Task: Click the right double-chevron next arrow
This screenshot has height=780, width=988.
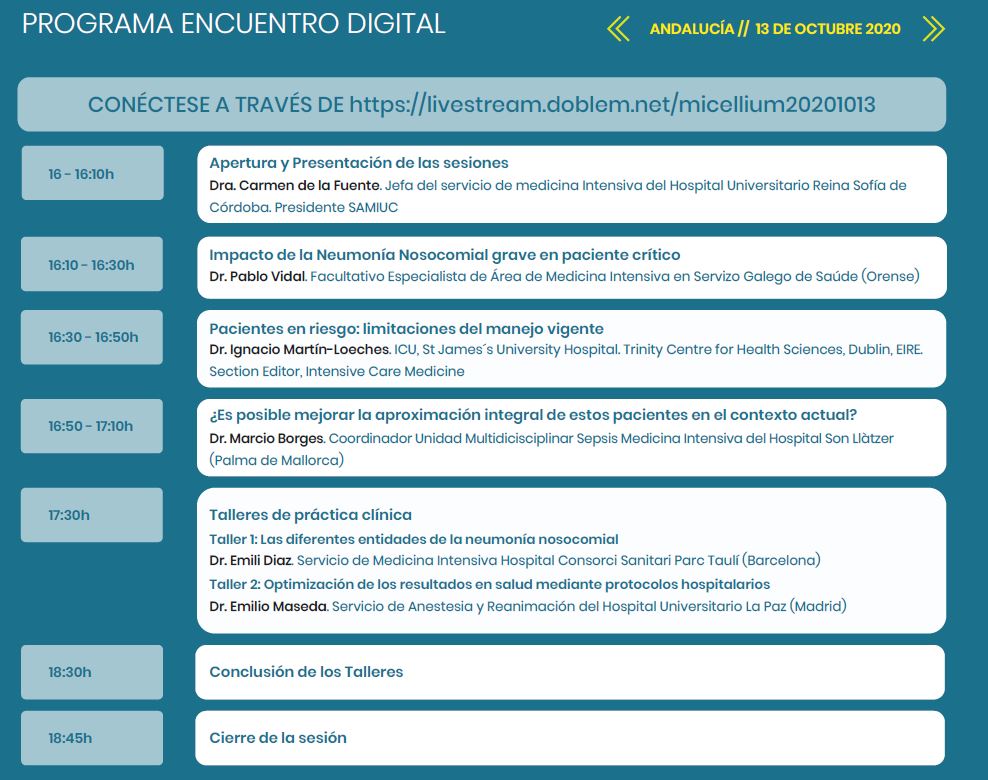Action: pyautogui.click(x=933, y=29)
